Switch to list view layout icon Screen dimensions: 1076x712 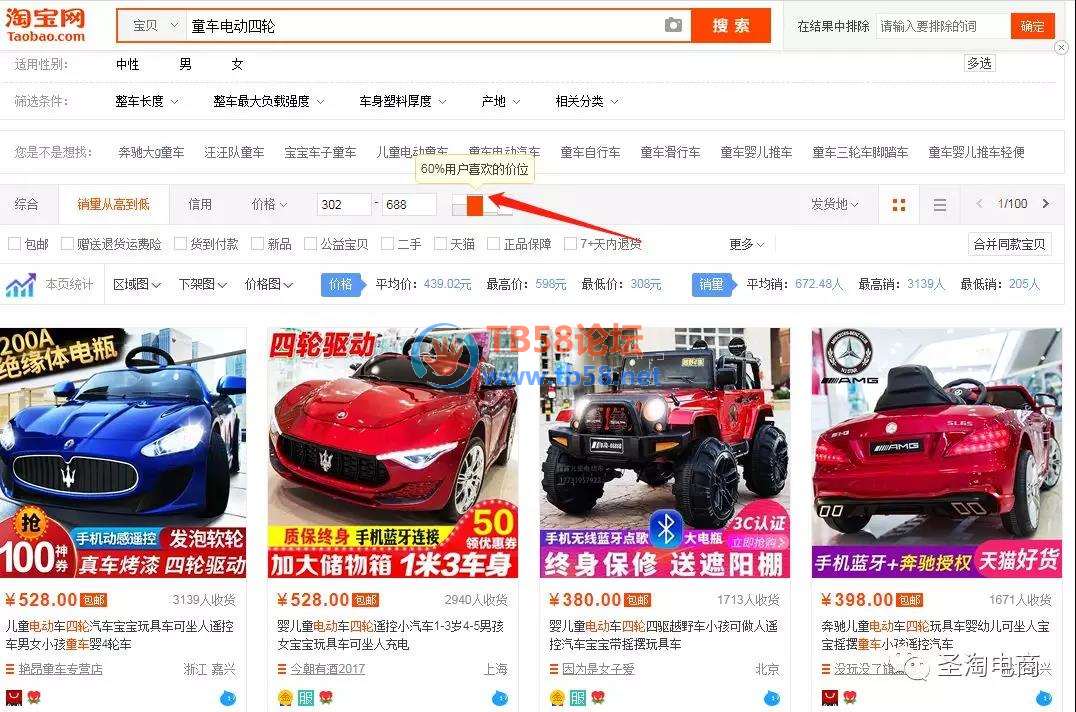(939, 205)
